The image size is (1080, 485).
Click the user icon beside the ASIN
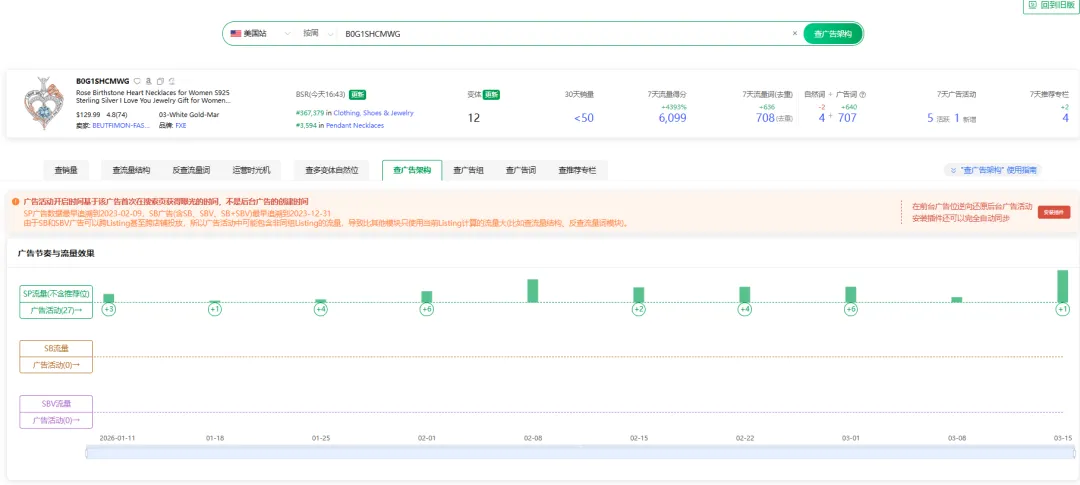tap(149, 81)
